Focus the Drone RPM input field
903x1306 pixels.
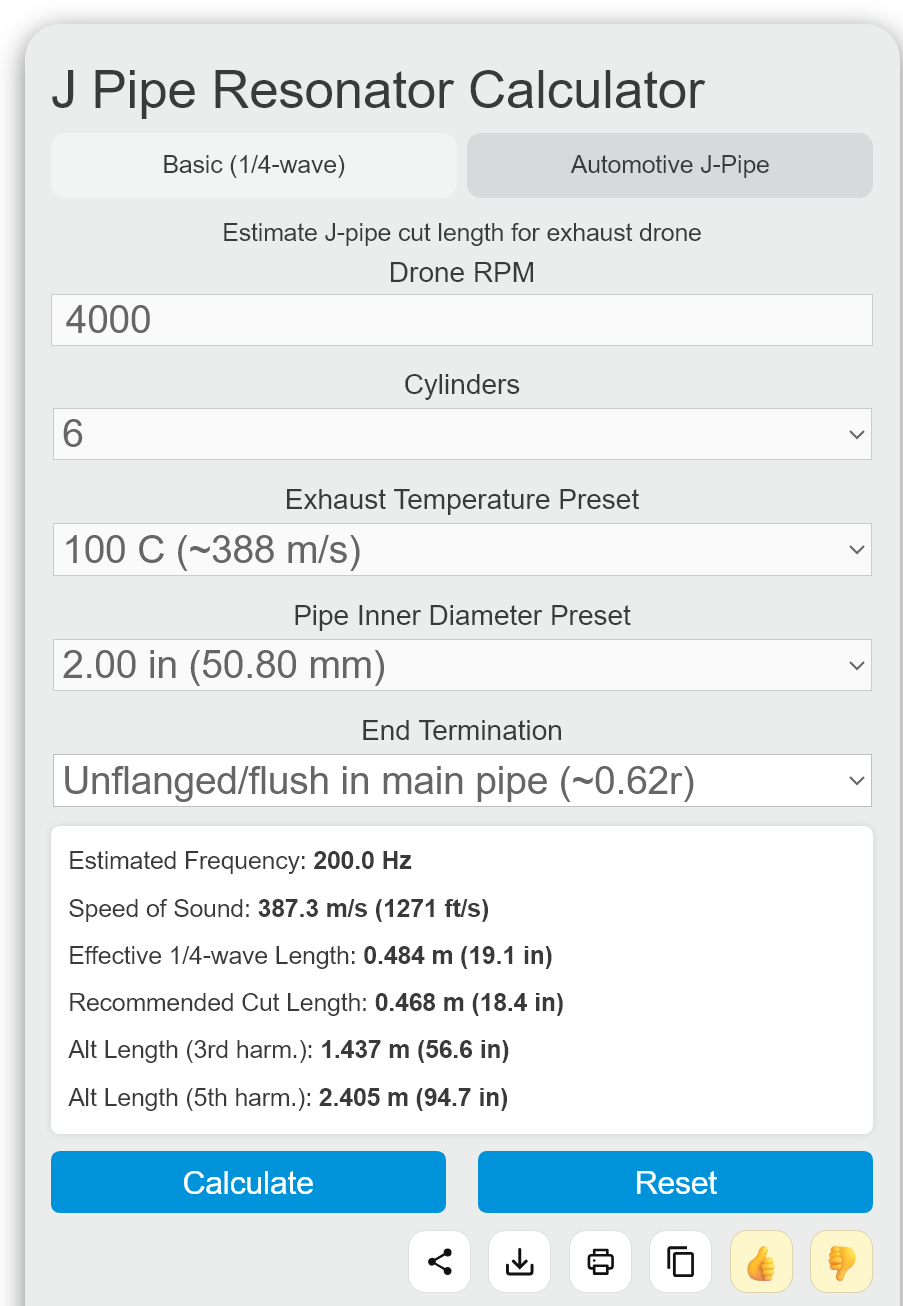pos(462,320)
